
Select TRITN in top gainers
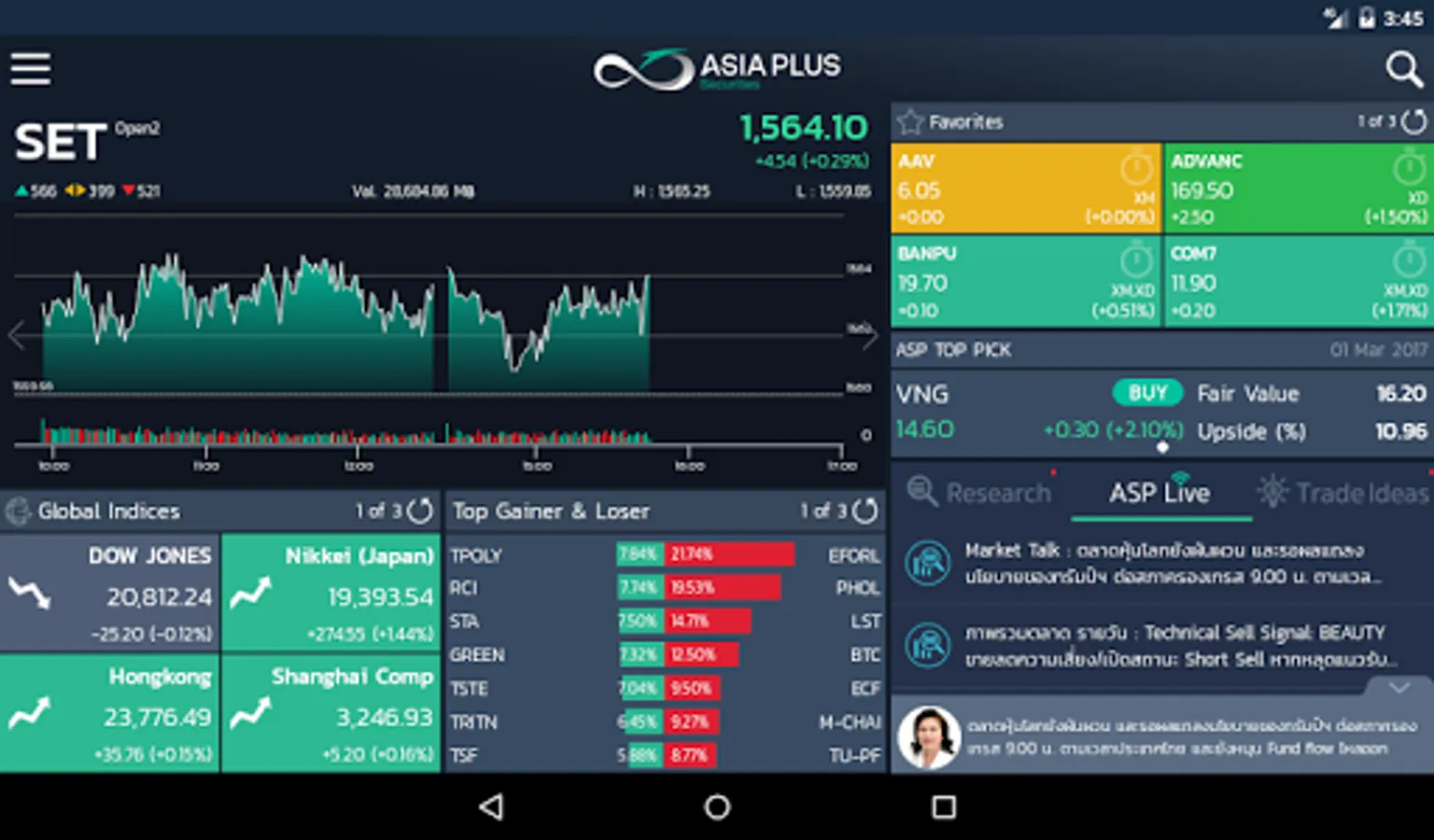coord(473,722)
